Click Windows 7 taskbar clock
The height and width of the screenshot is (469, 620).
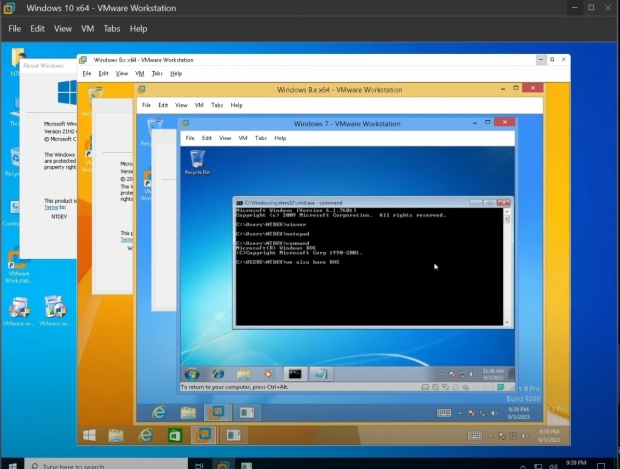pos(493,374)
